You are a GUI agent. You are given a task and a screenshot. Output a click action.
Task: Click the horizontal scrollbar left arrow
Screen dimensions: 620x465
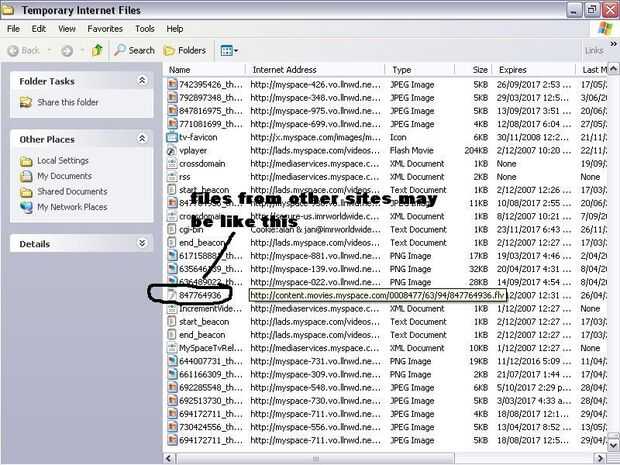pos(168,458)
